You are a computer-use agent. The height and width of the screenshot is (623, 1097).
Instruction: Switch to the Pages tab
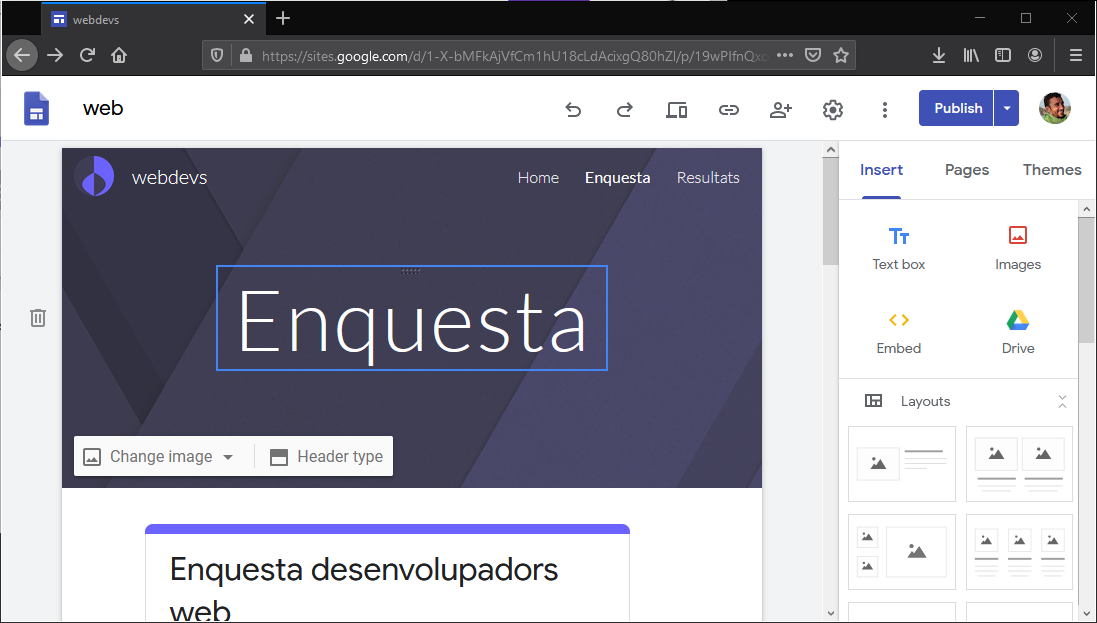966,170
